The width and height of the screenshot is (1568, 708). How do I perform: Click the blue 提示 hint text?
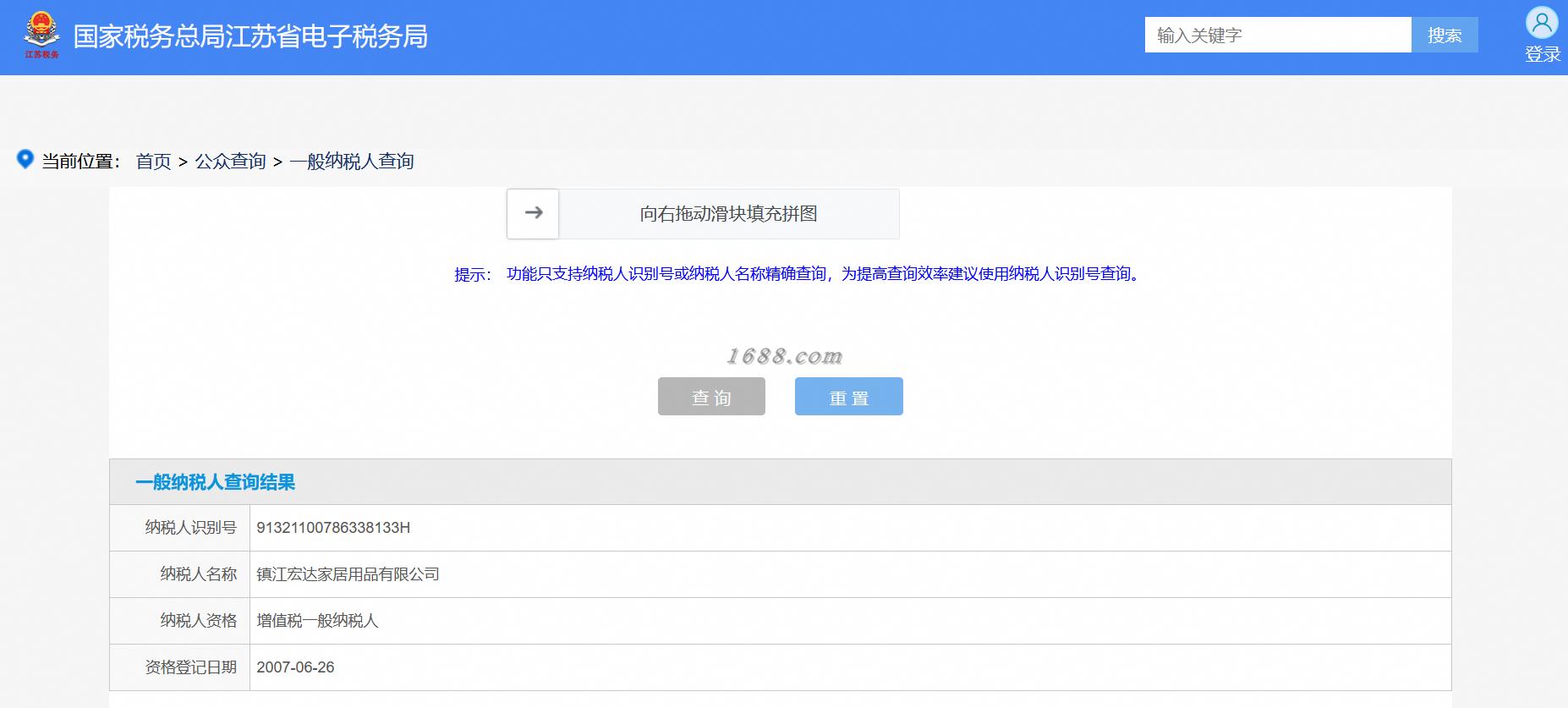799,274
